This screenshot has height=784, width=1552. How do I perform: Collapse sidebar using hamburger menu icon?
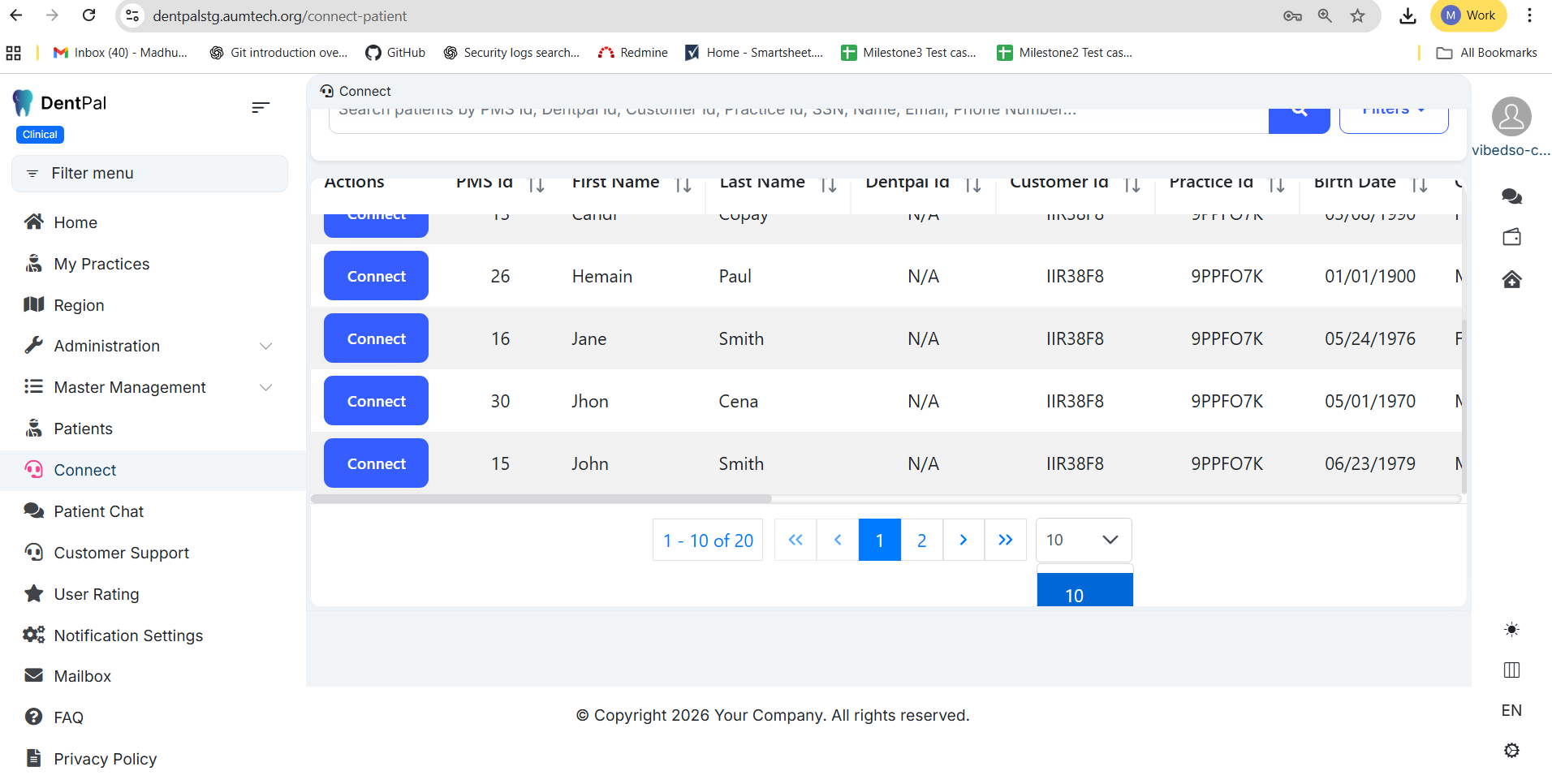point(260,107)
